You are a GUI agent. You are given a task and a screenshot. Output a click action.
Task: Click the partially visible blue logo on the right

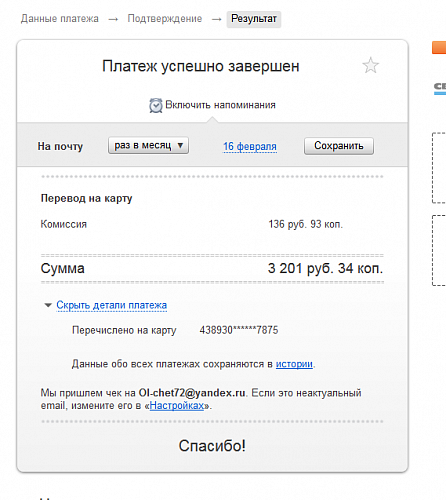pos(440,88)
